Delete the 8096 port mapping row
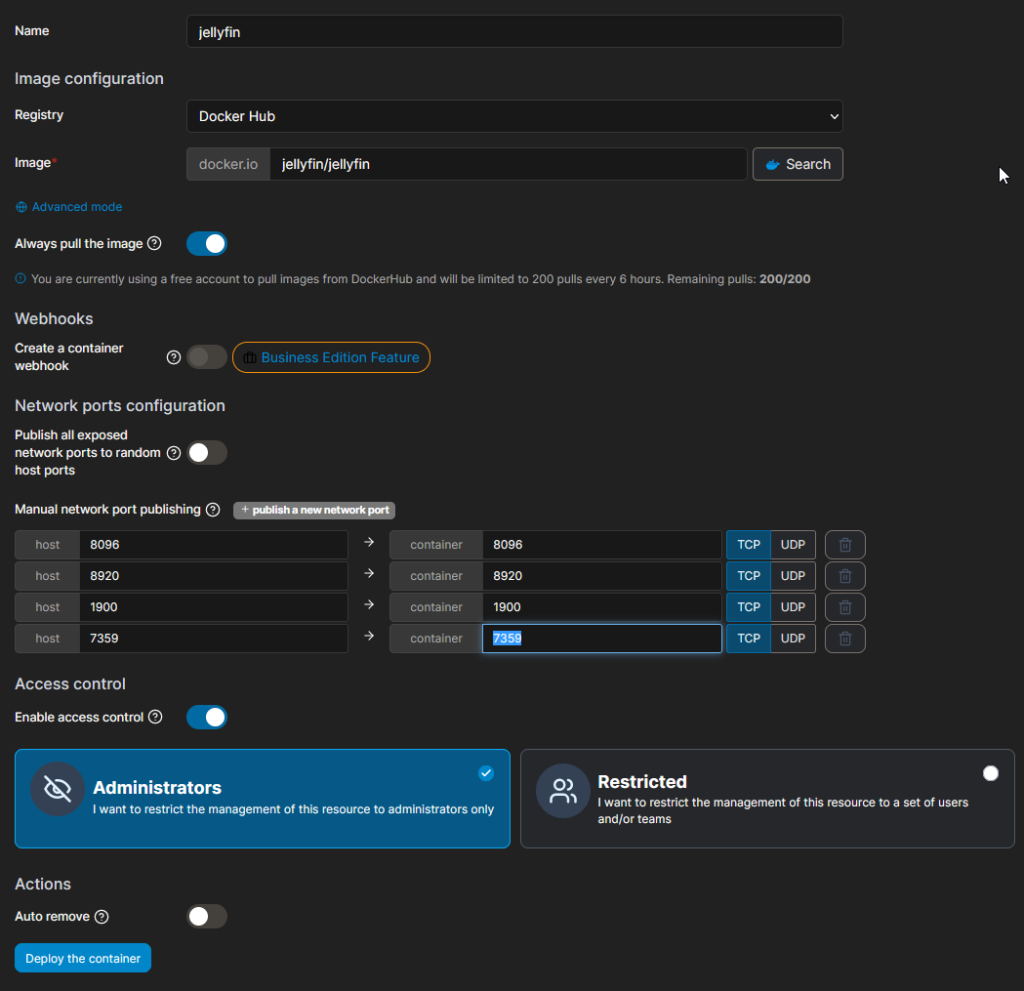The width and height of the screenshot is (1024, 991). (844, 545)
